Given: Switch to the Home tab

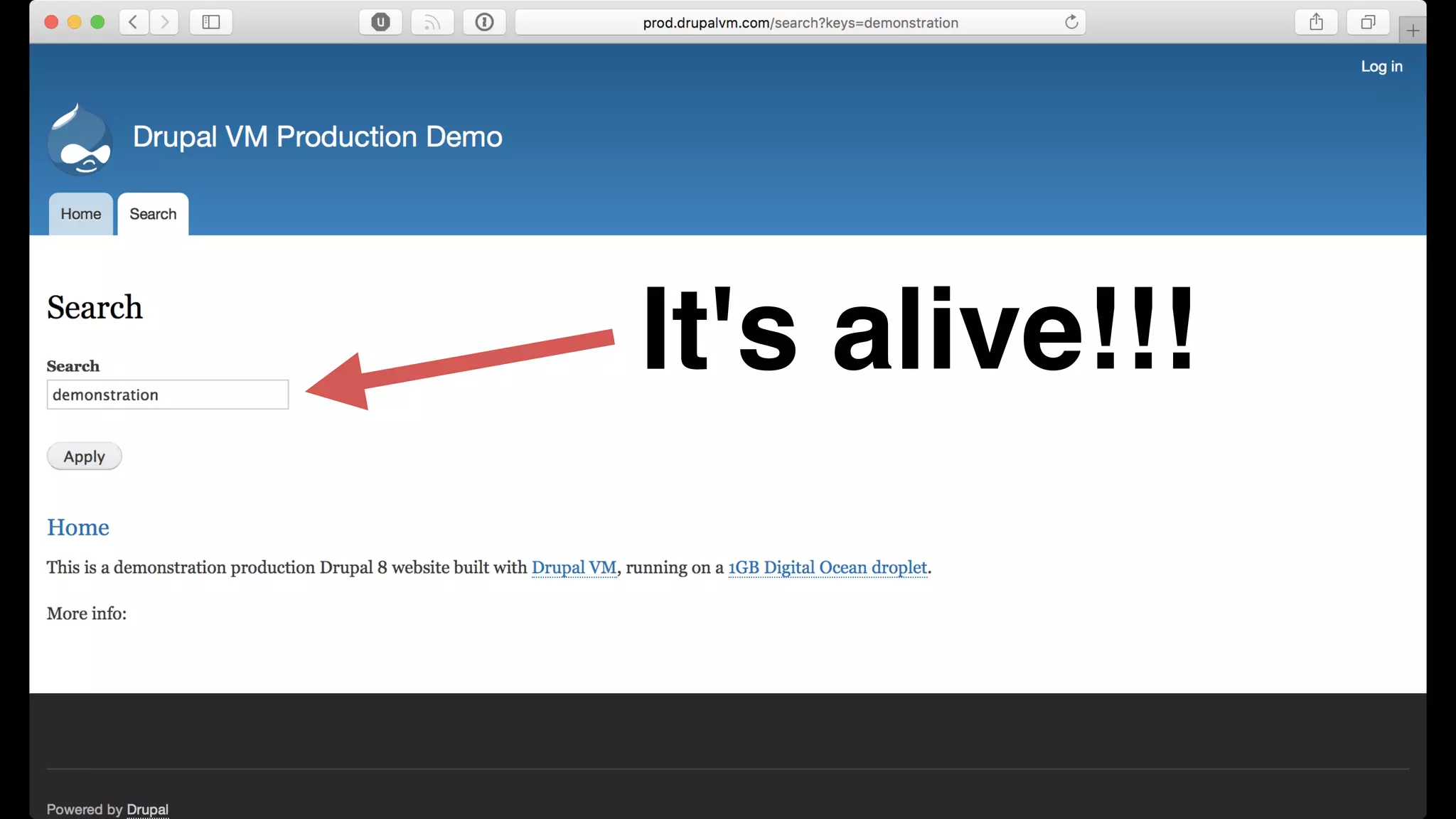Looking at the screenshot, I should click(x=80, y=214).
